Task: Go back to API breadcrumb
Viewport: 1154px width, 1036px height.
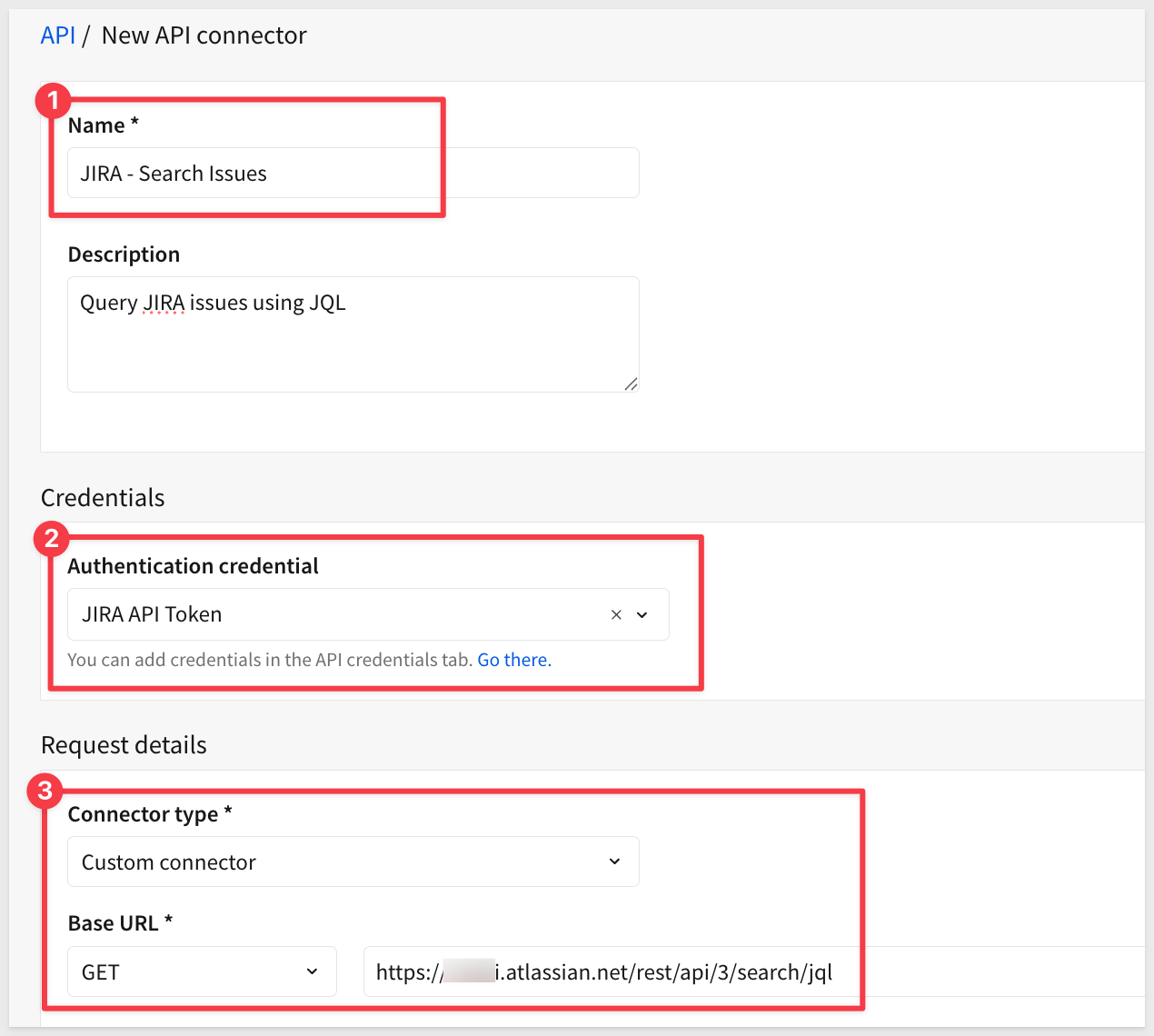Action: pyautogui.click(x=57, y=35)
